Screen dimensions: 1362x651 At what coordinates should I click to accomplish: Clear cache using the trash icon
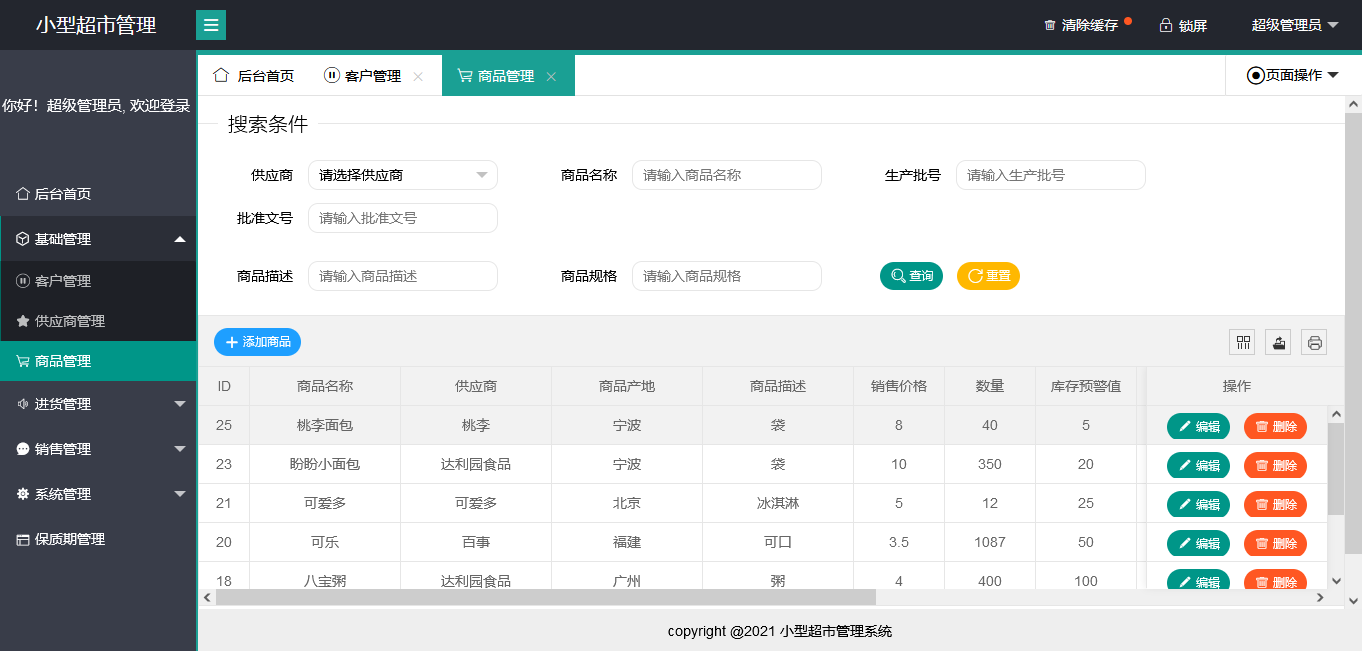pos(1050,25)
